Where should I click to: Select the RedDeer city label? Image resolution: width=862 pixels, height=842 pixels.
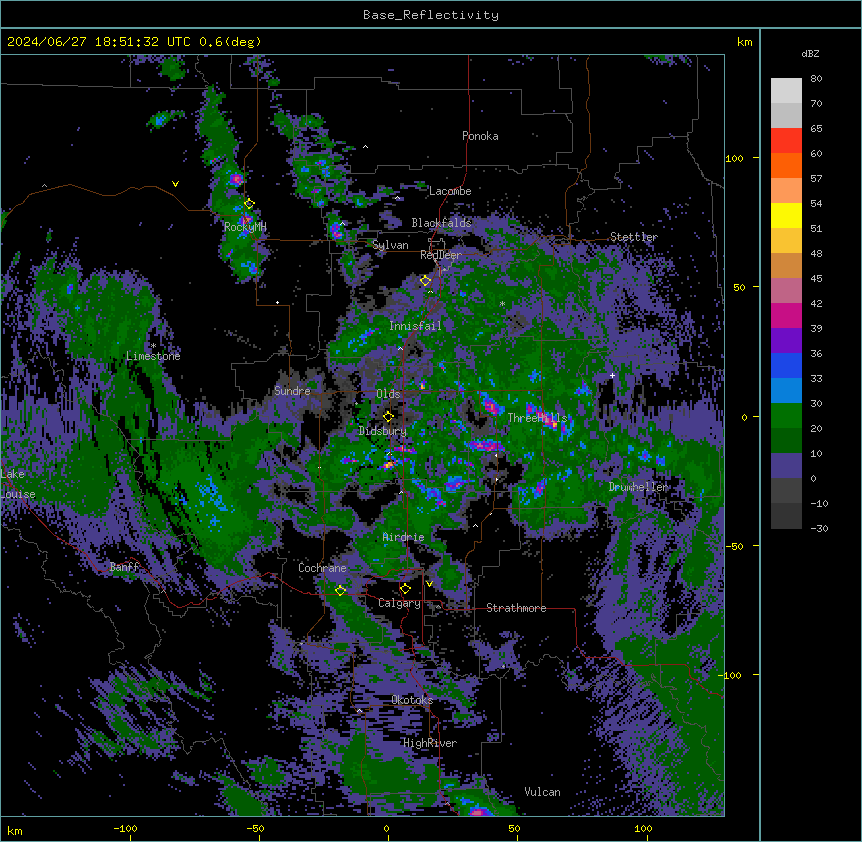pos(441,255)
